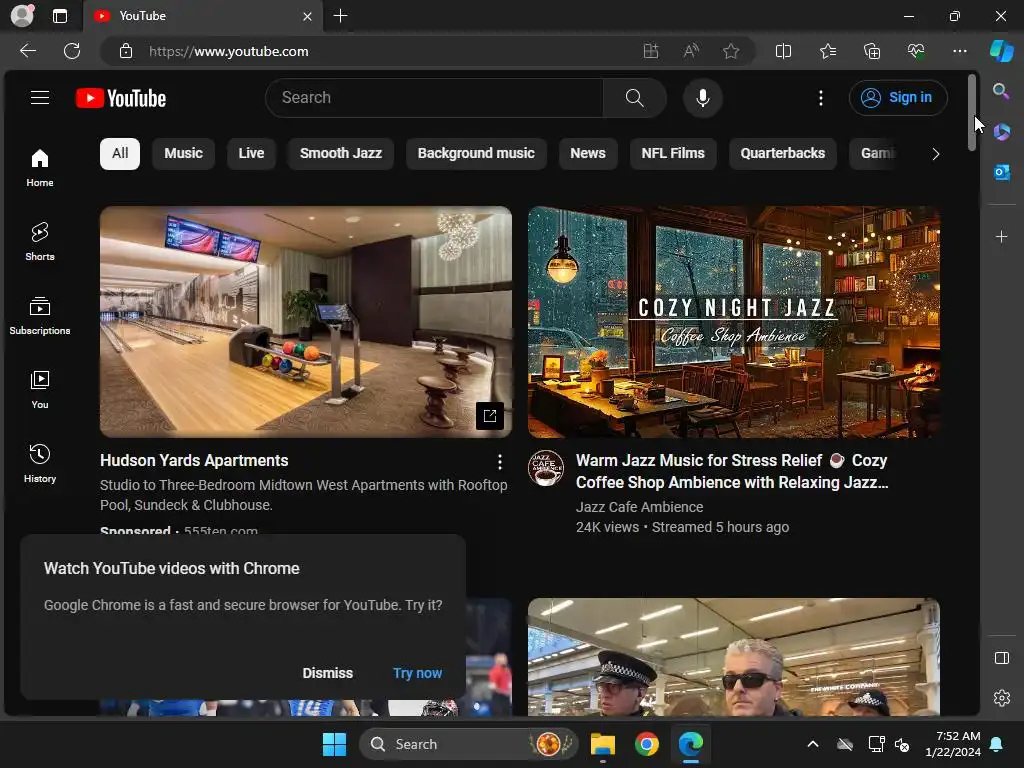Click the app available icon in address bar
The image size is (1024, 768).
[651, 51]
